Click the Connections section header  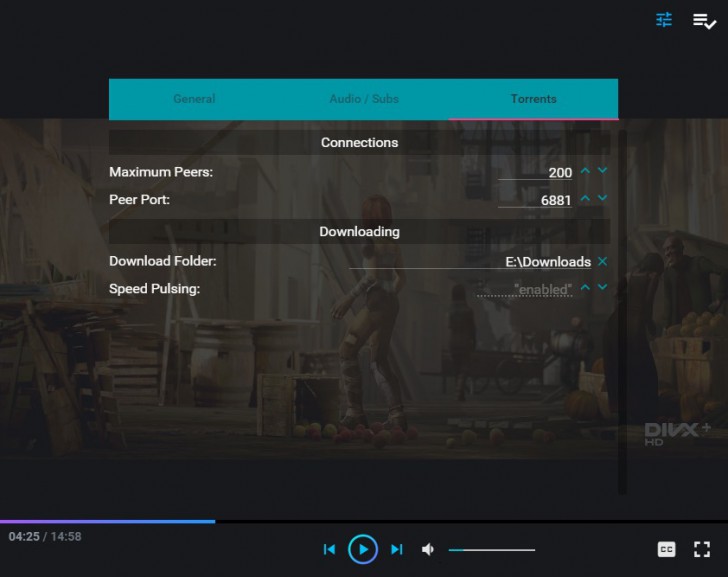pyautogui.click(x=359, y=143)
